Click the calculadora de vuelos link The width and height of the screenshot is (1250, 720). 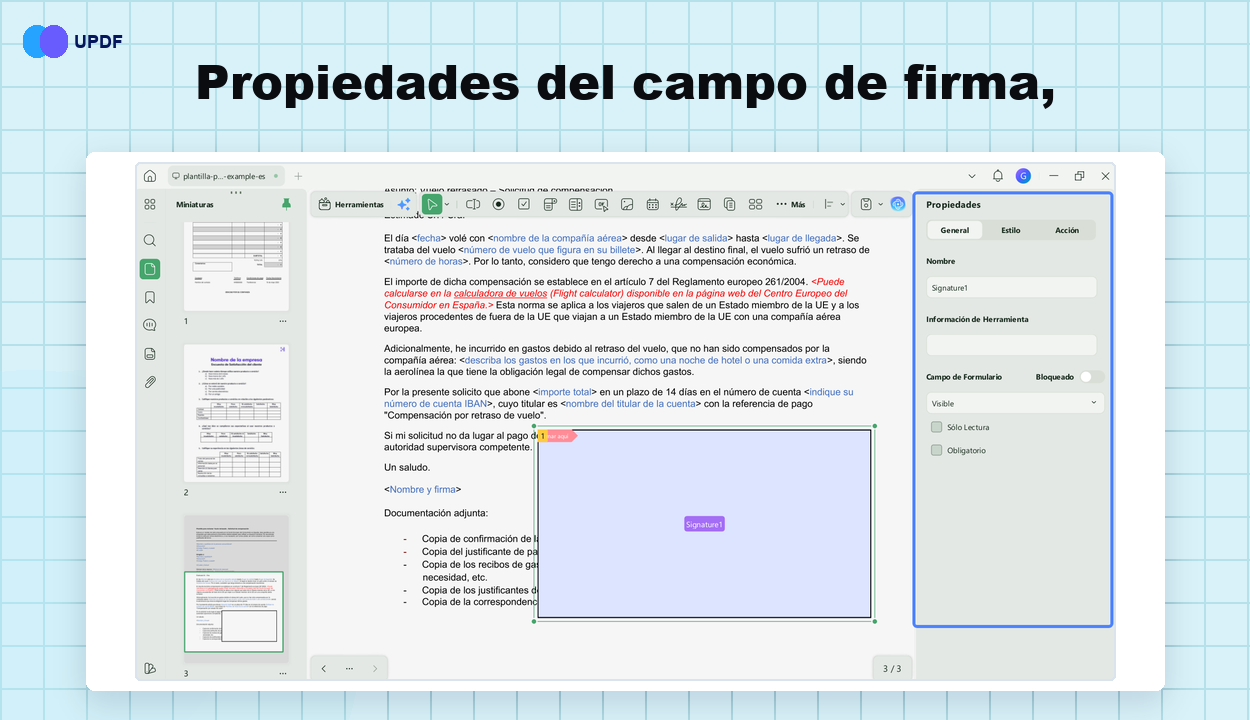click(x=503, y=294)
